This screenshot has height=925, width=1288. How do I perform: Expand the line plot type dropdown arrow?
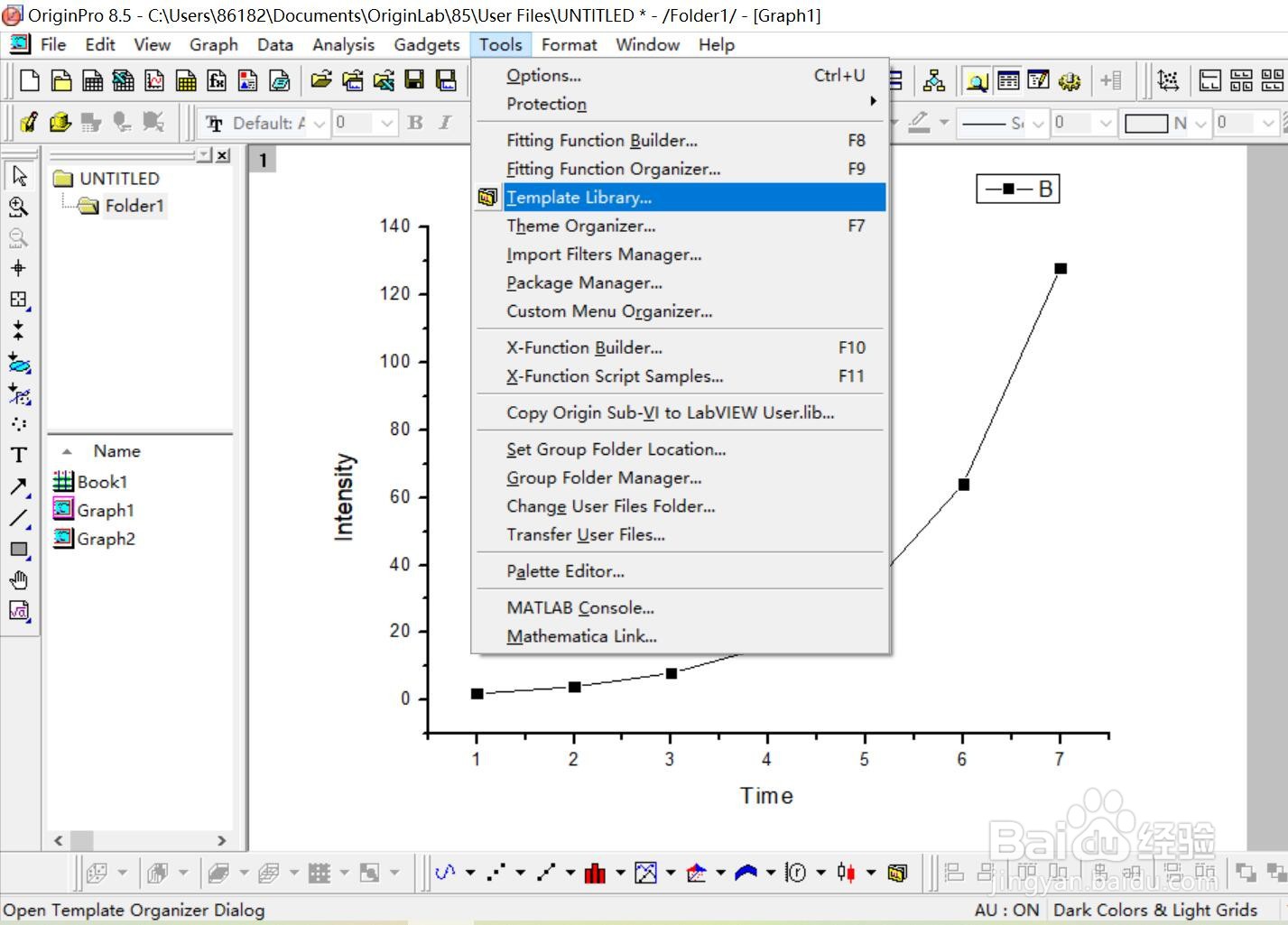[x=470, y=873]
